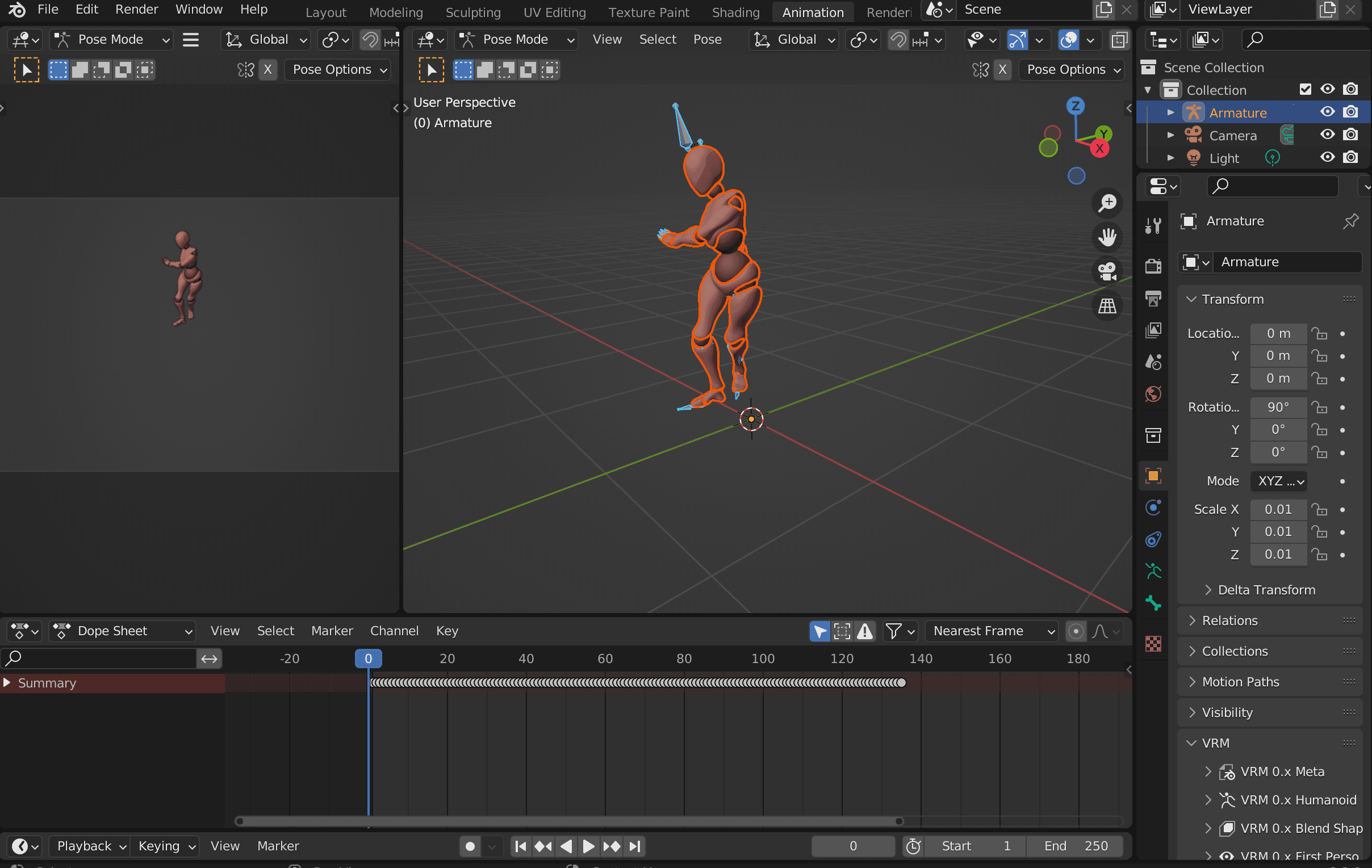This screenshot has height=868, width=1372.
Task: Toggle X-ray view in the main viewport header
Action: [1119, 40]
